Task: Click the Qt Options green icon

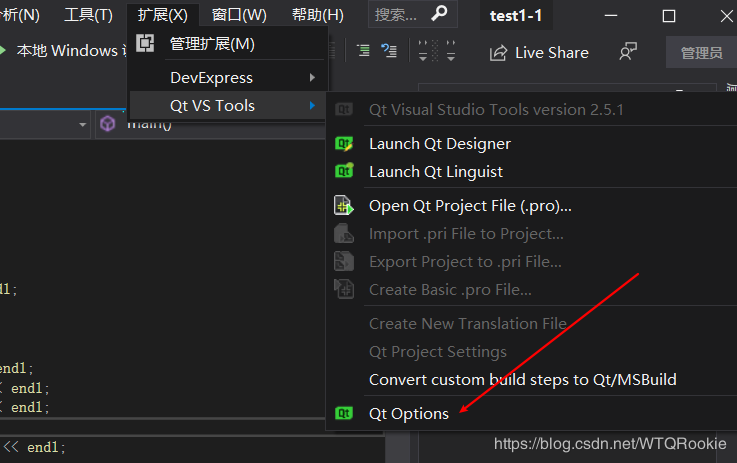Action: point(345,413)
